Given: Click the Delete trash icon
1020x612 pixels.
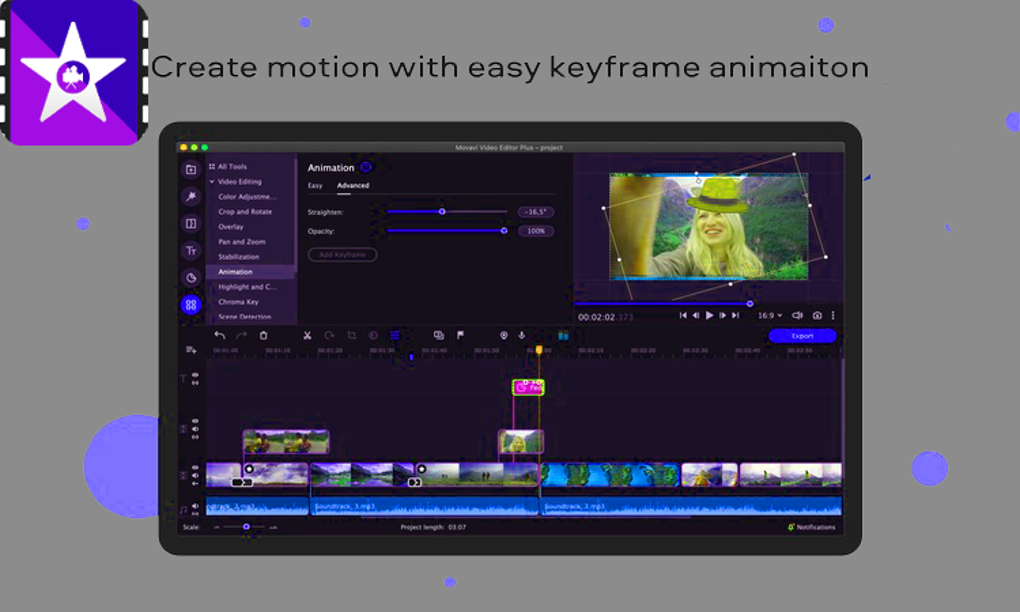Looking at the screenshot, I should coord(263,336).
